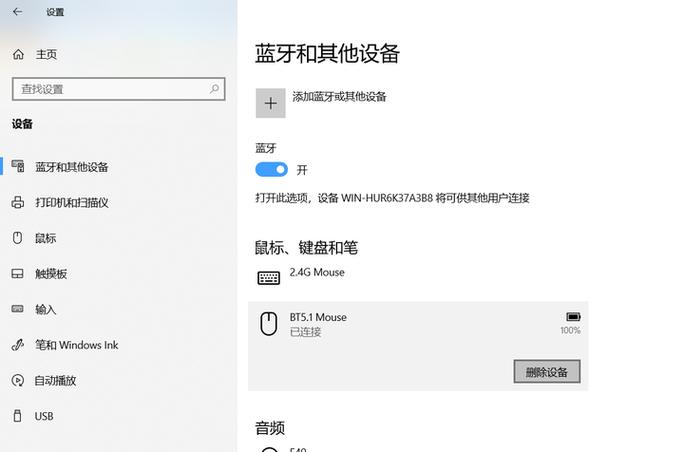Click in the 查找设置 search field
This screenshot has height=452, width=684.
coord(119,89)
